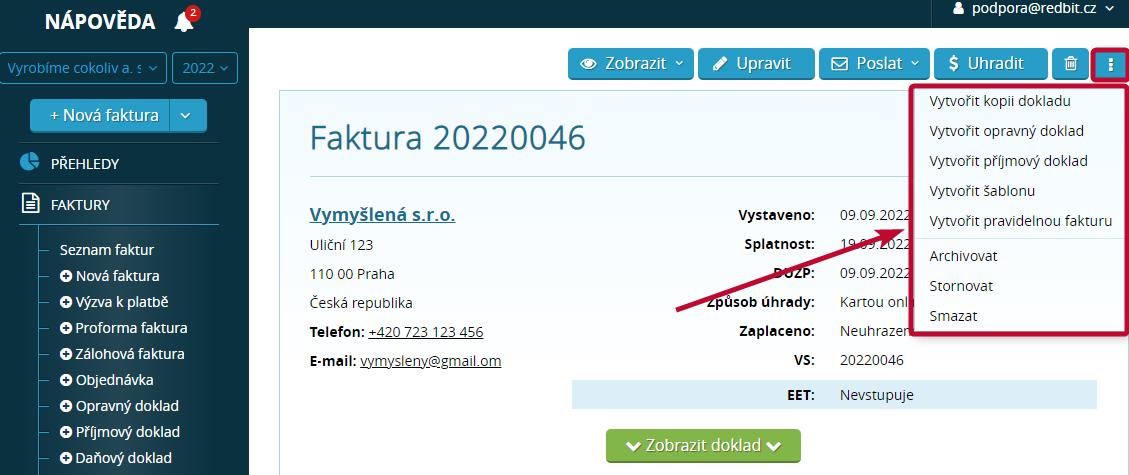Click plus icon next to Opravný doklad
Viewport: 1129px width, 475px height.
(66, 406)
